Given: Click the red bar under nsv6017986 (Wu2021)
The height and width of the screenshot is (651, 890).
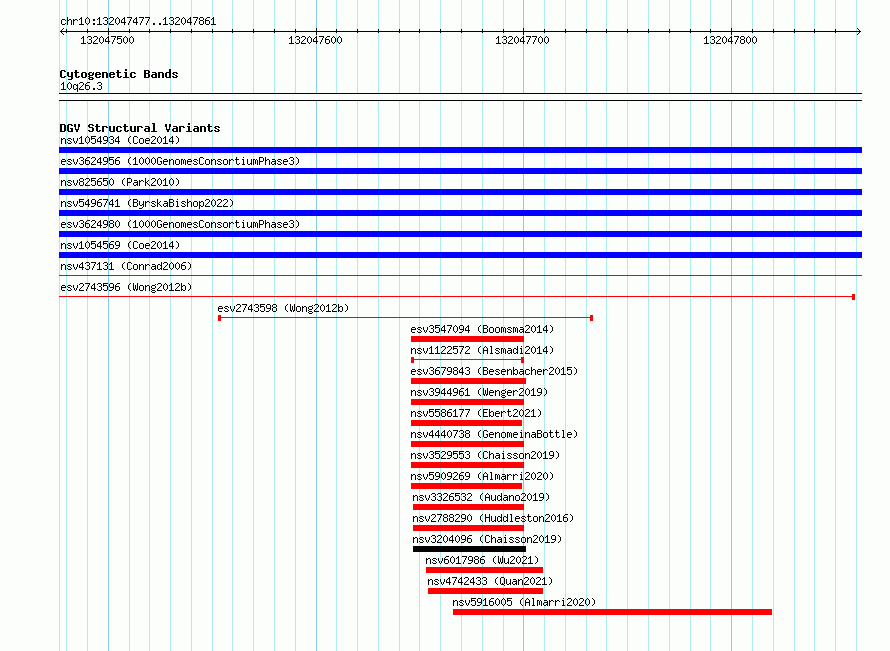Looking at the screenshot, I should [484, 570].
